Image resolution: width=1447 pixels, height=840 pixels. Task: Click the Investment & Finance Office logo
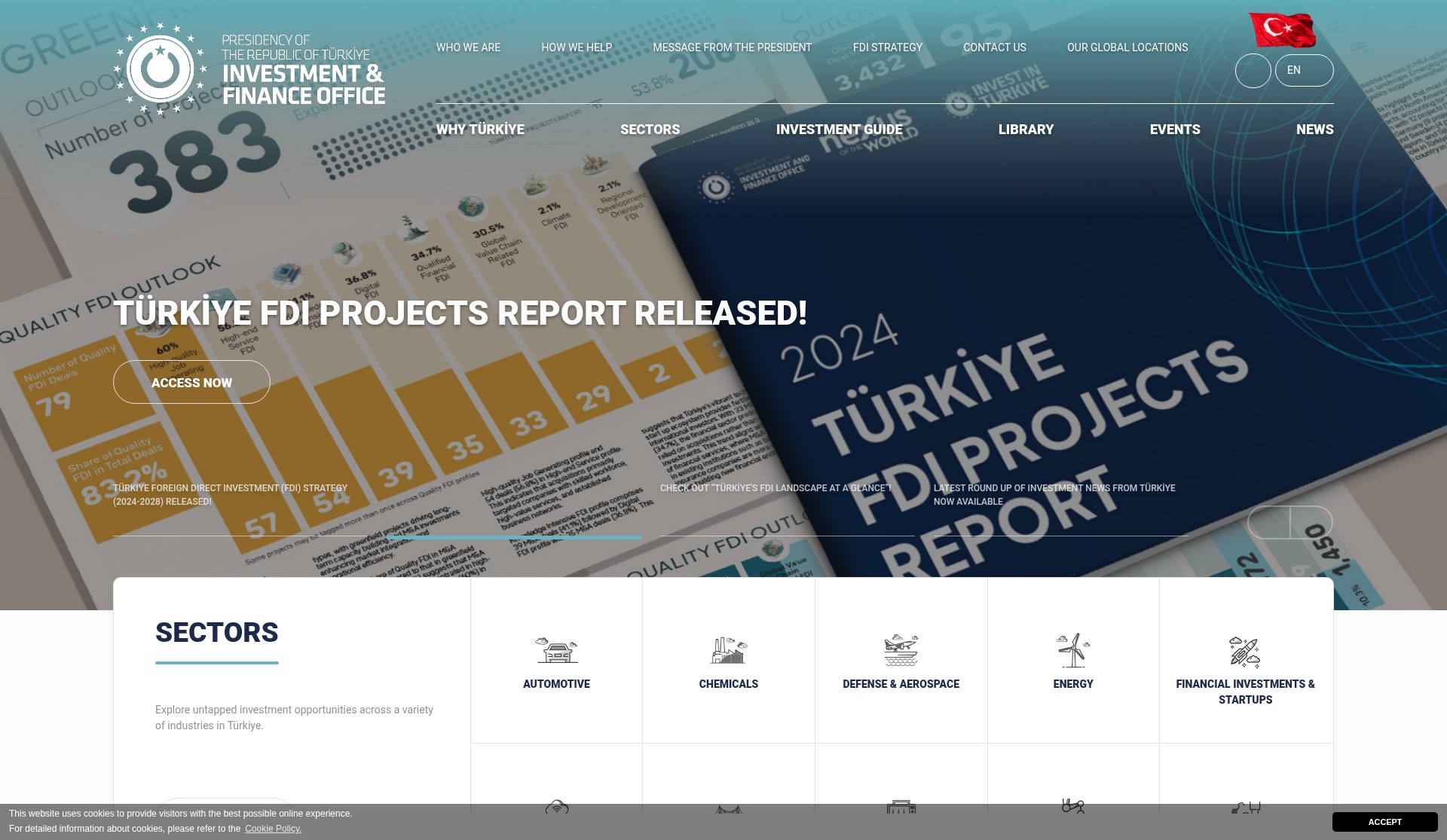click(x=249, y=69)
